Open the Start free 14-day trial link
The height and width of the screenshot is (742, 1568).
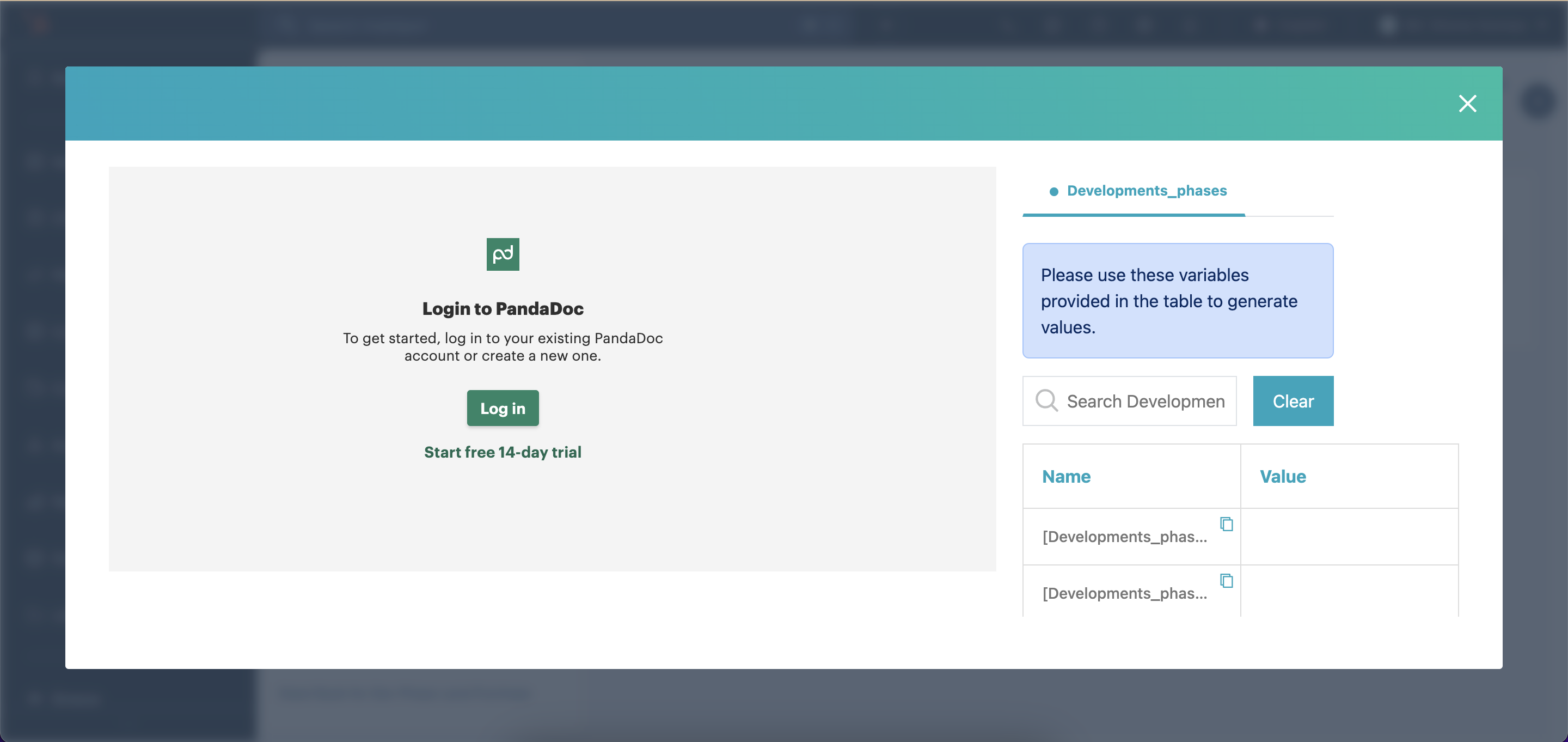click(x=502, y=452)
